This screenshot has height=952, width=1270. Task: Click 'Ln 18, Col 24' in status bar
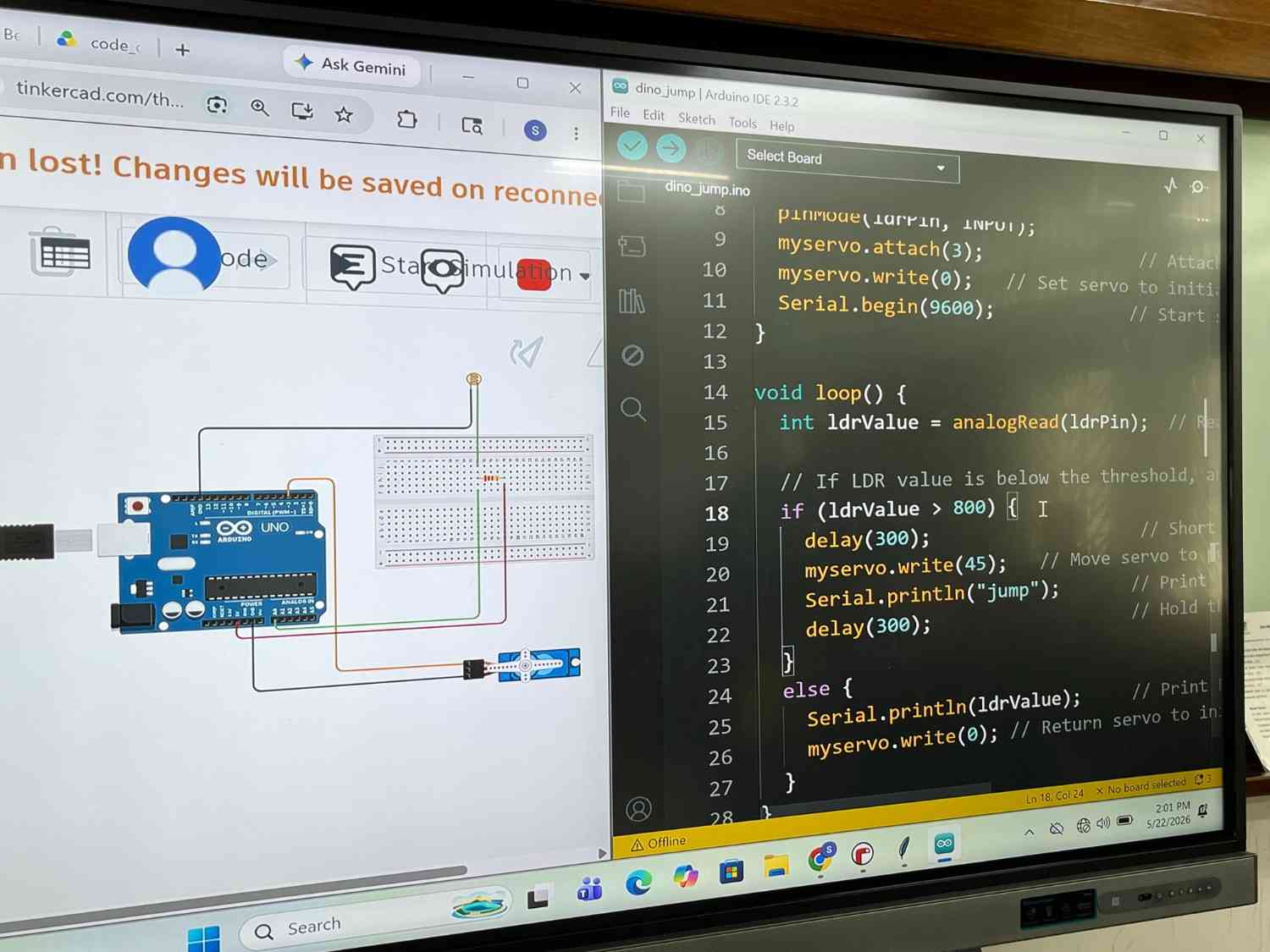(x=1054, y=796)
